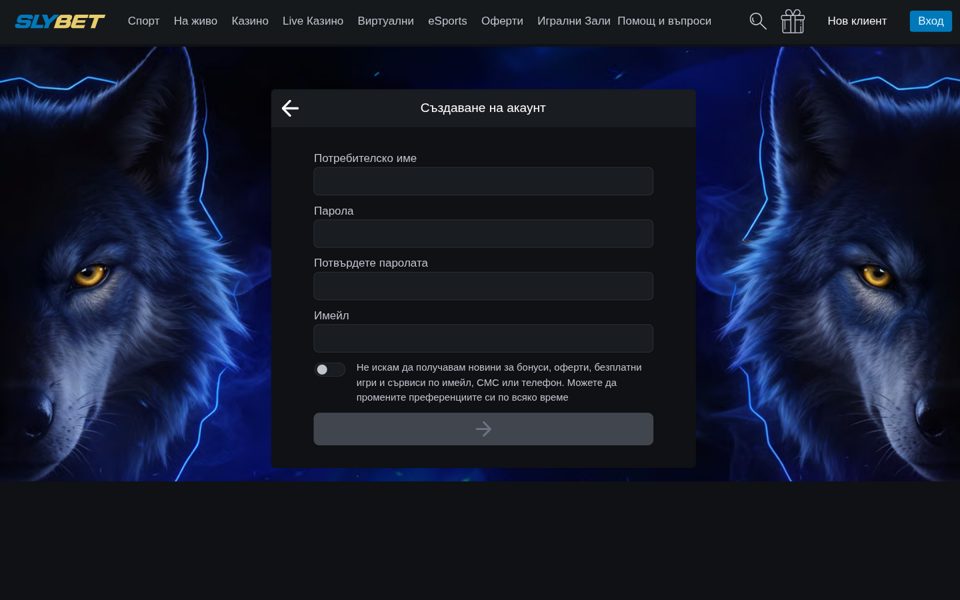This screenshot has height=600, width=960.
Task: Open the search magnifier icon
Action: pyautogui.click(x=757, y=21)
